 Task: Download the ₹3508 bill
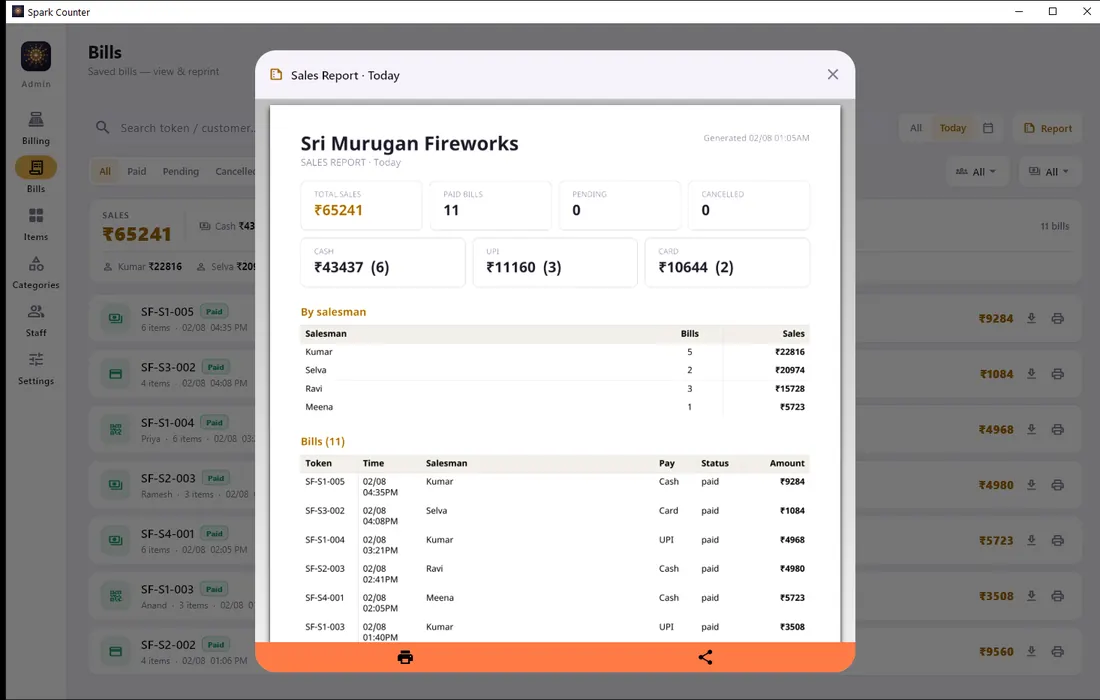pyautogui.click(x=1031, y=596)
